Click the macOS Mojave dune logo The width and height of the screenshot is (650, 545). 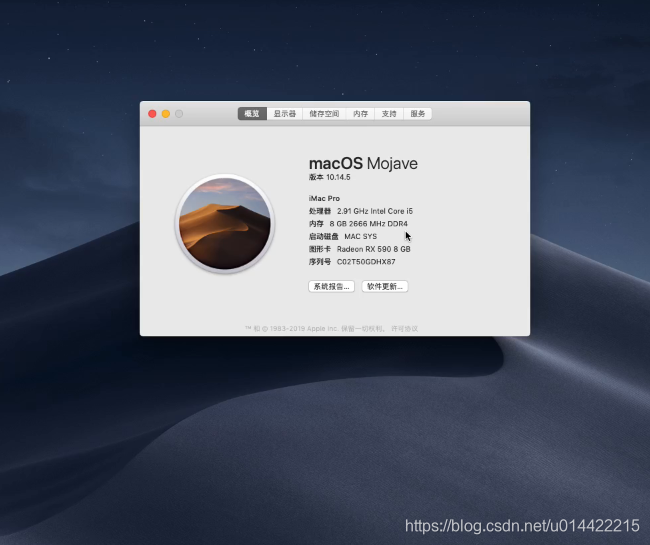coord(225,223)
